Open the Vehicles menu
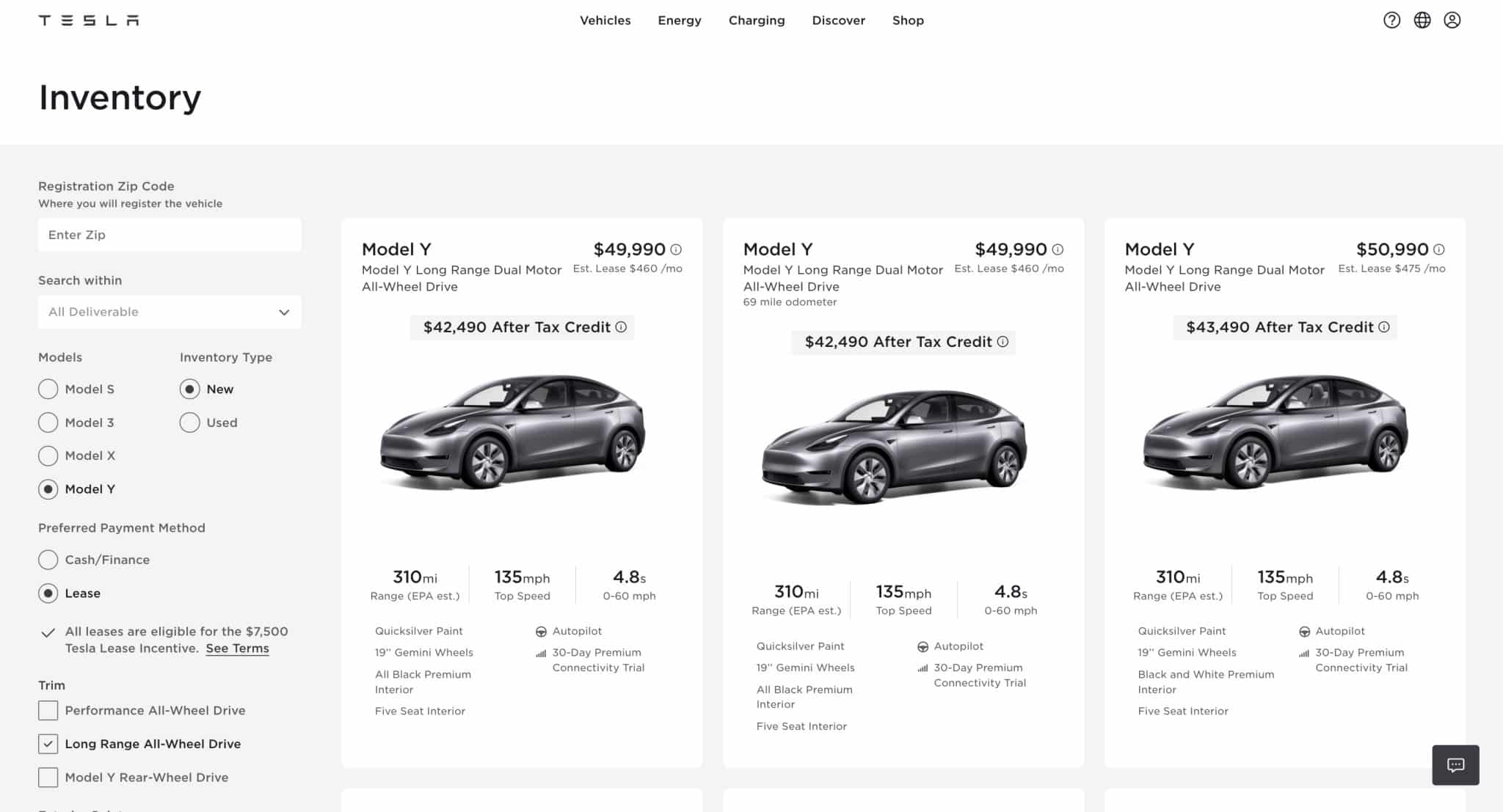This screenshot has height=812, width=1503. tap(605, 20)
